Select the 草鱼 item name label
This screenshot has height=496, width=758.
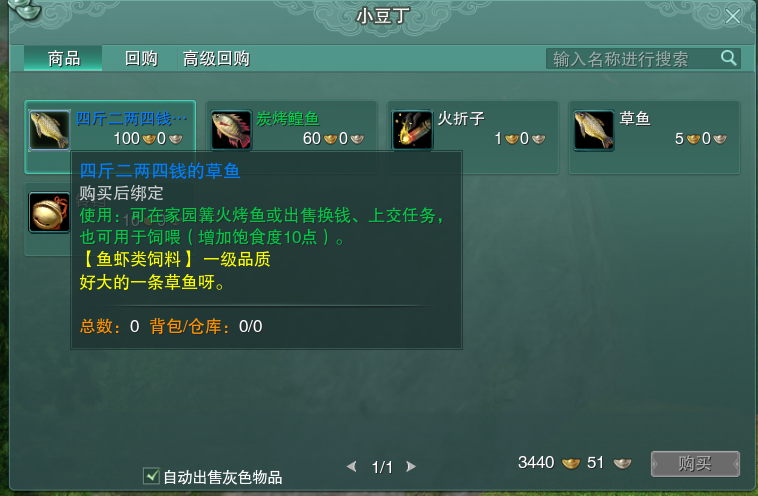[635, 118]
